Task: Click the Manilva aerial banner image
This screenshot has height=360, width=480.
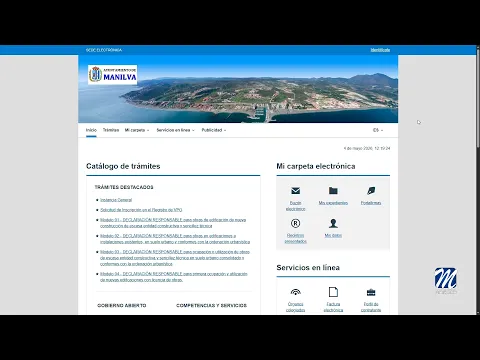Action: pos(238,89)
